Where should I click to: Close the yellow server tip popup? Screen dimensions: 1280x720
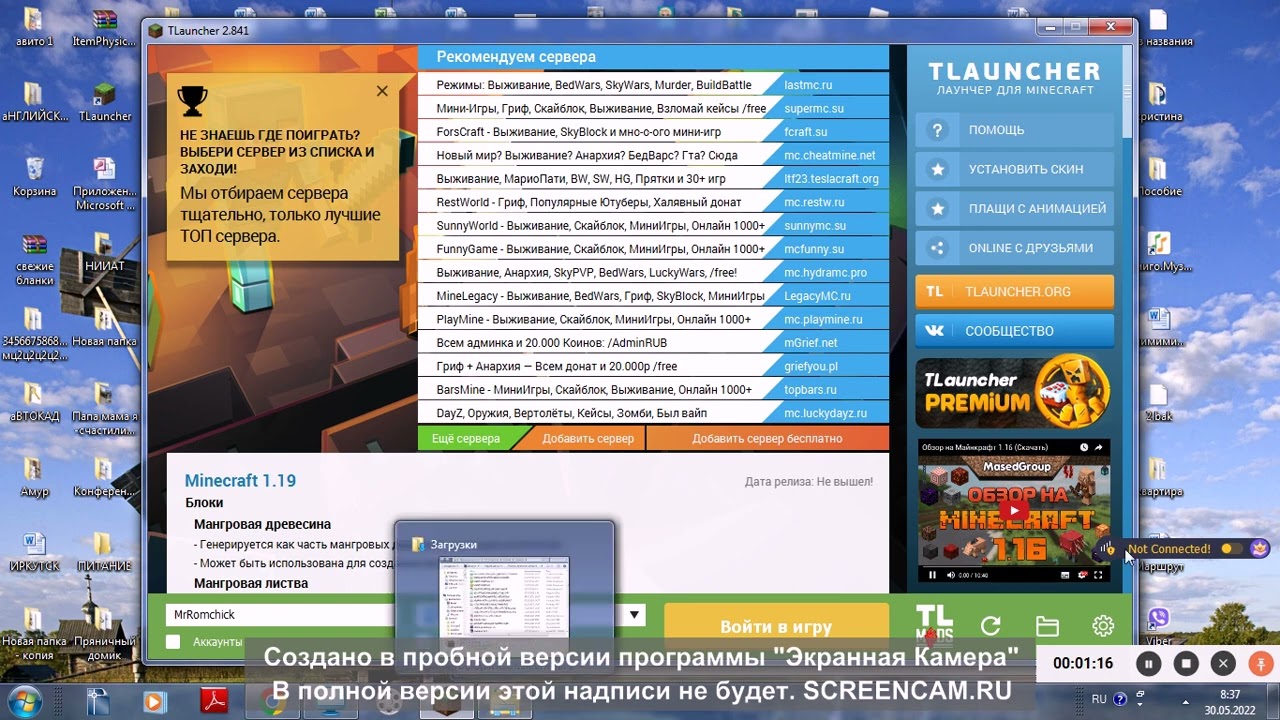(382, 91)
